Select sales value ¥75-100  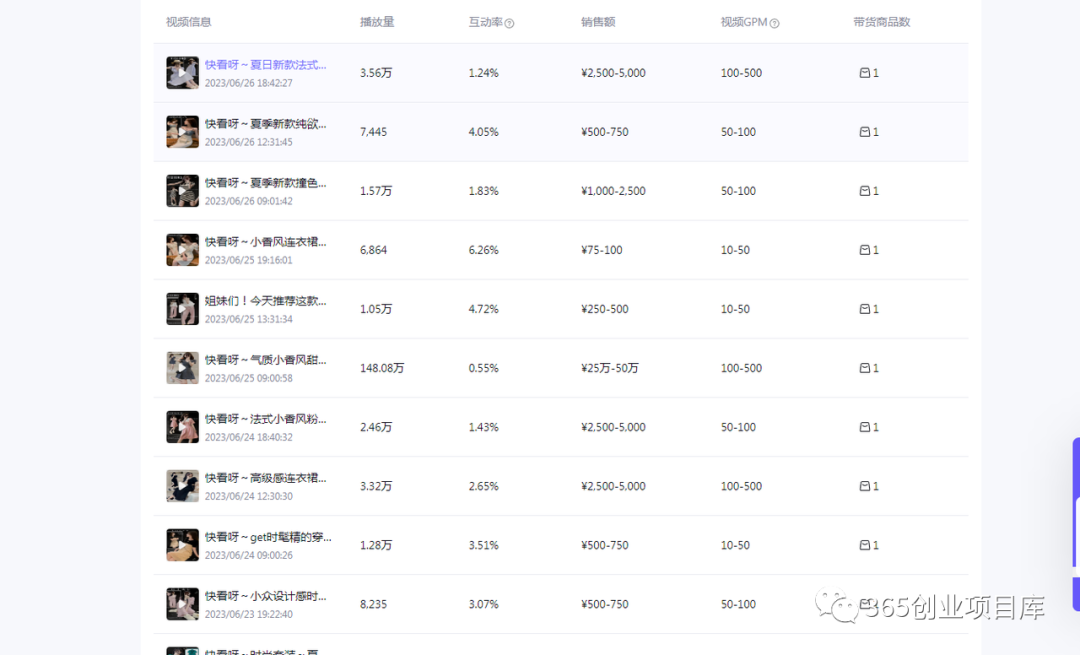(x=601, y=250)
